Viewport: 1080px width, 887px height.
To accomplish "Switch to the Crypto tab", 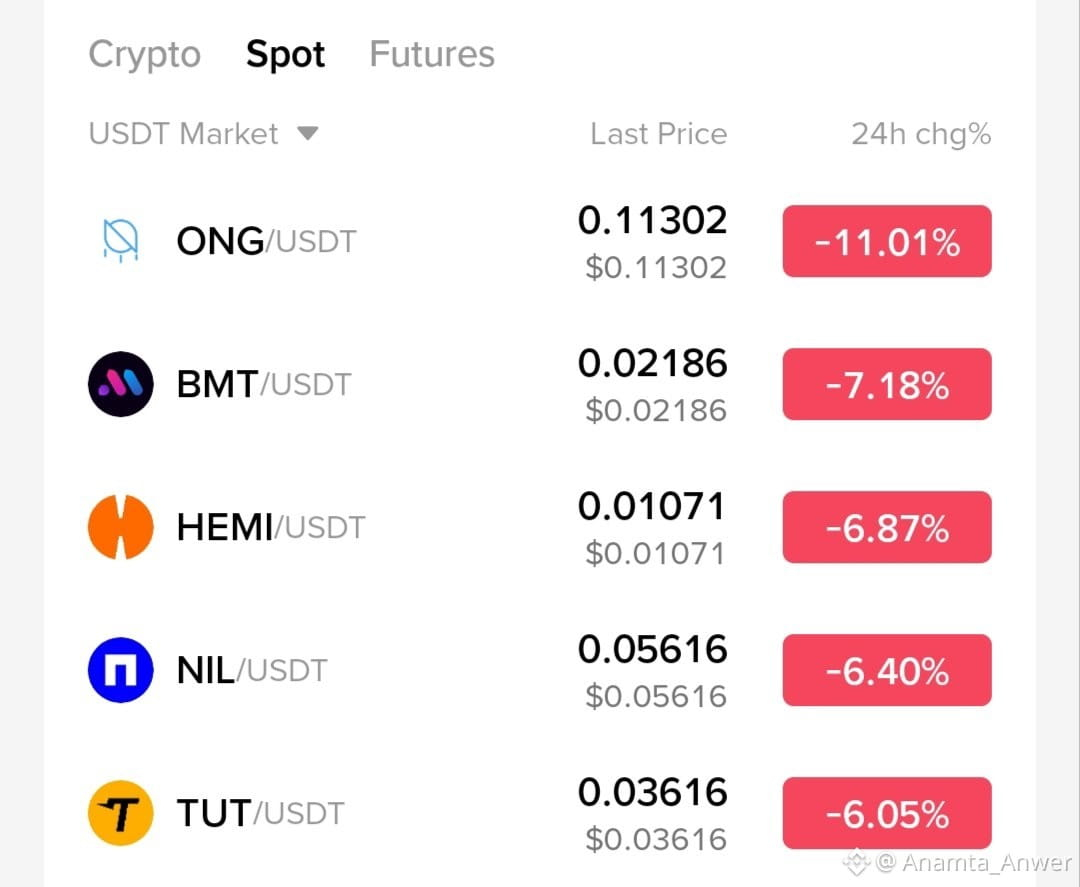I will (145, 54).
